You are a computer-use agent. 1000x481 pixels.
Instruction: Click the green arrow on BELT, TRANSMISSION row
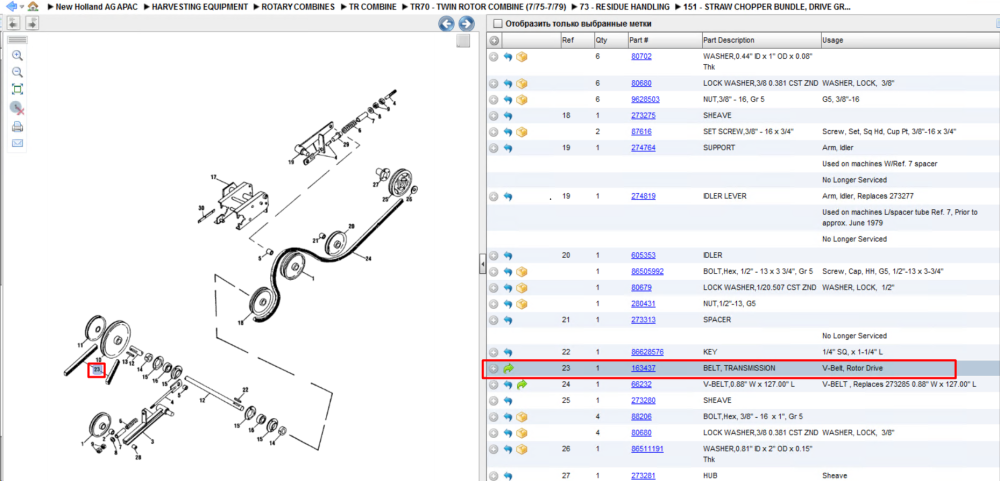[508, 369]
